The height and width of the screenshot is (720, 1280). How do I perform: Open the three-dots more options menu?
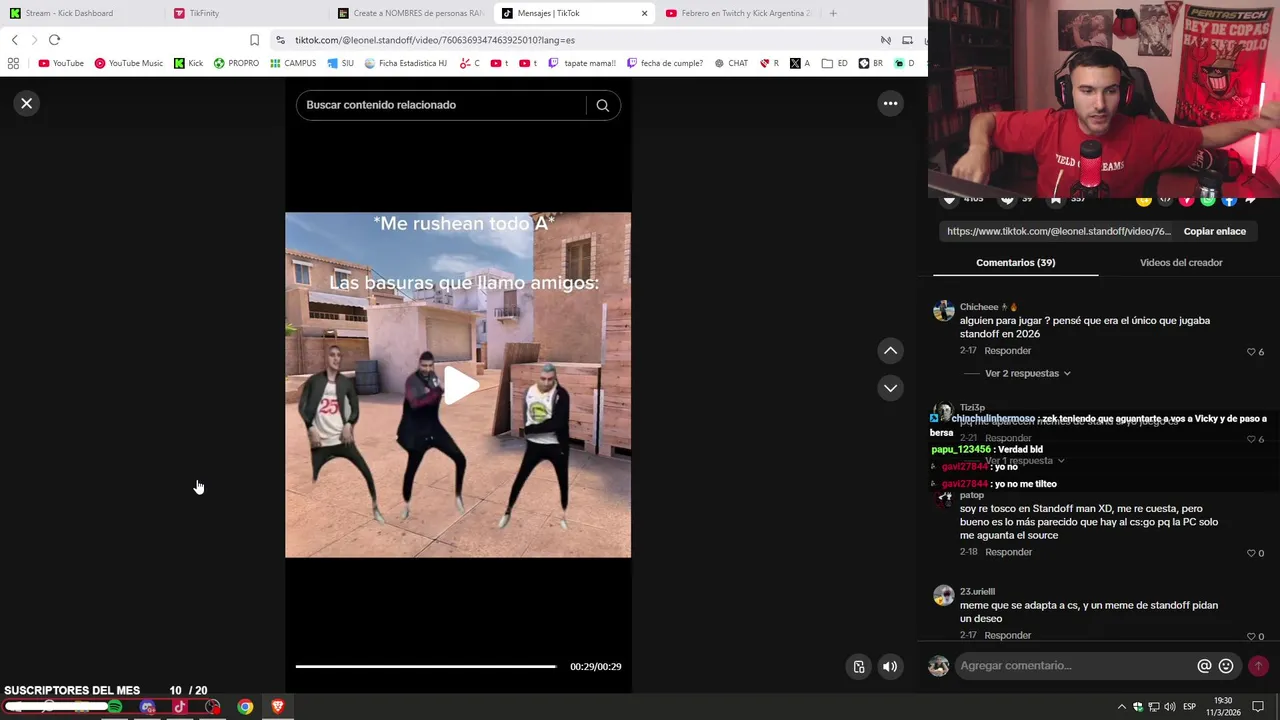coord(890,103)
